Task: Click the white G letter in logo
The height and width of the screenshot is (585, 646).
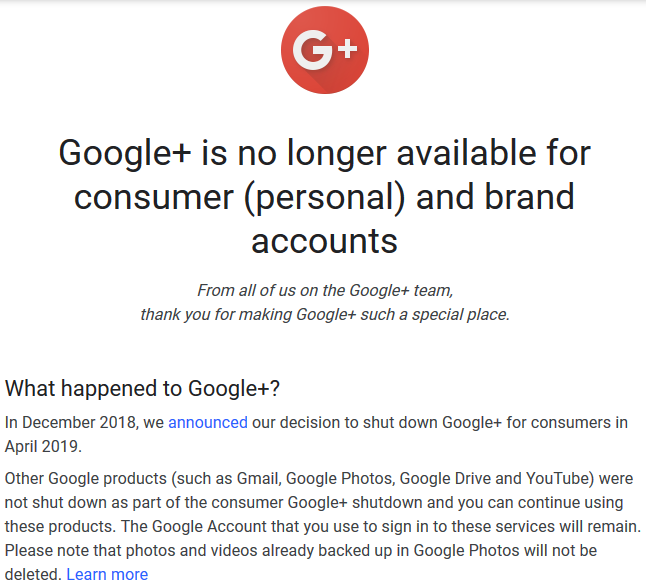Action: click(312, 50)
